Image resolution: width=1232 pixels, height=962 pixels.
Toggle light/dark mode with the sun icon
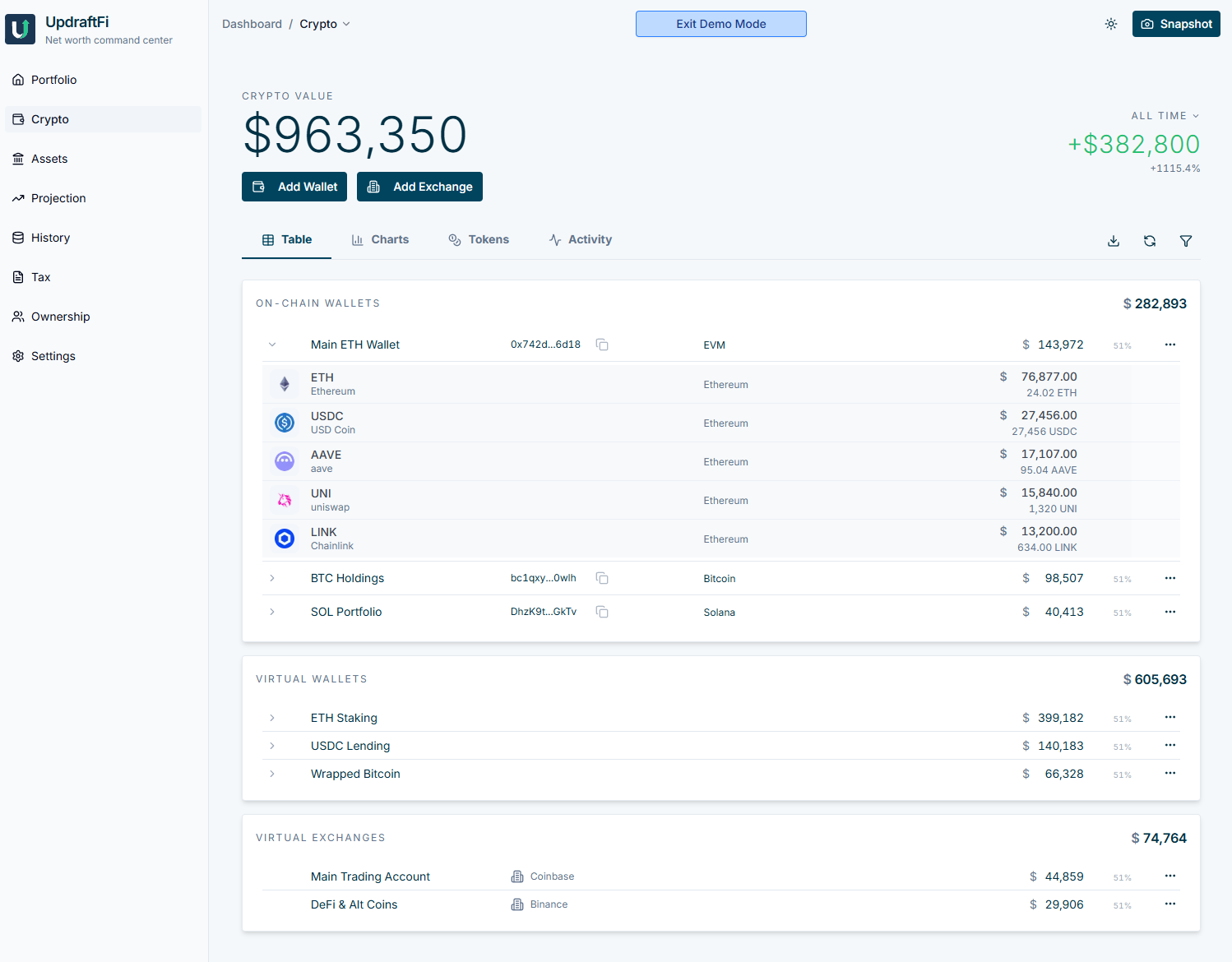click(1111, 24)
